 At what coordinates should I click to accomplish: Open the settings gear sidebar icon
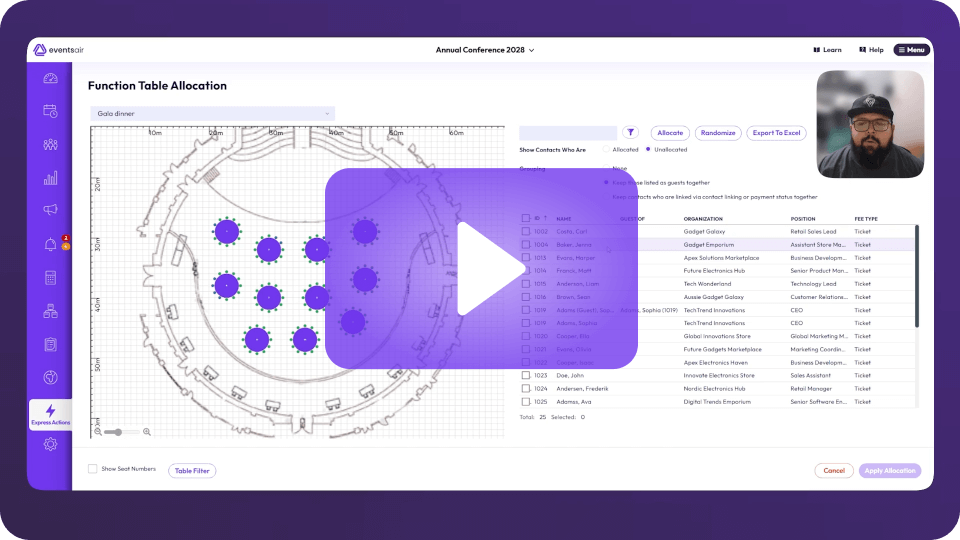[50, 444]
